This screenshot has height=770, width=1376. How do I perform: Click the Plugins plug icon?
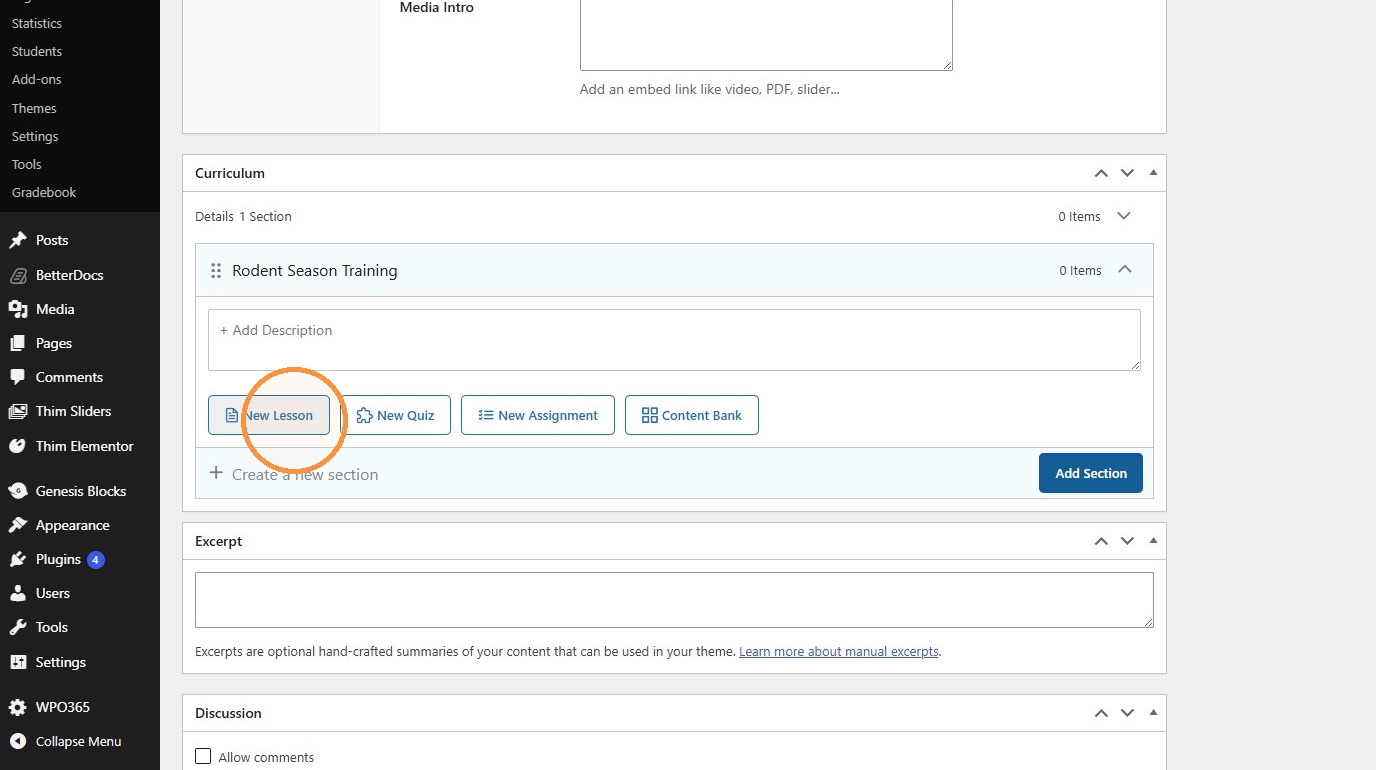17,559
